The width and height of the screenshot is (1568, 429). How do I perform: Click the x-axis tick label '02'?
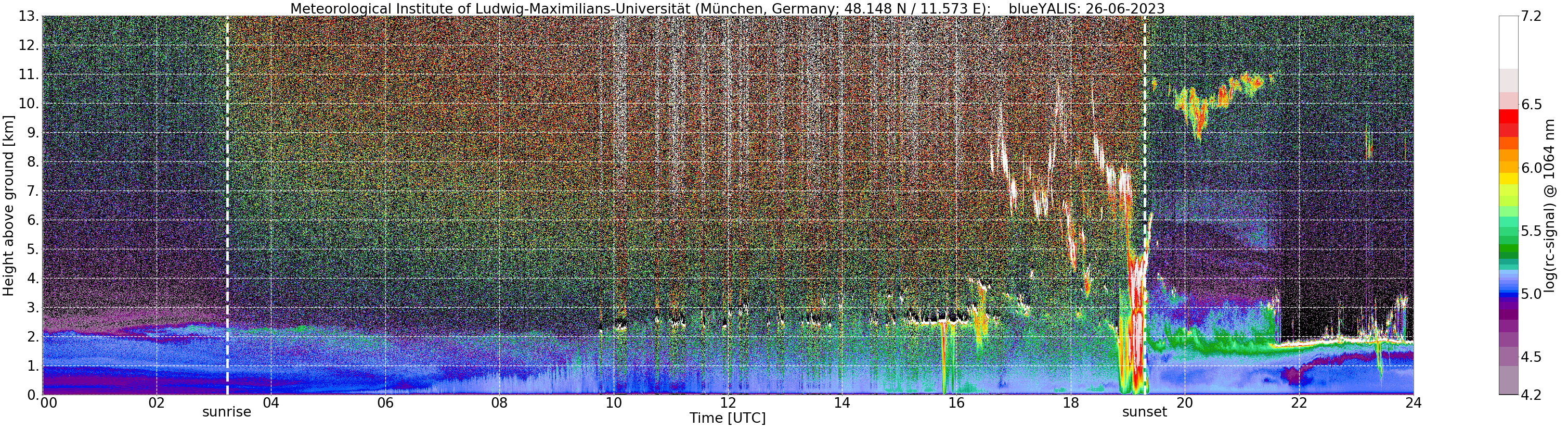click(x=157, y=403)
